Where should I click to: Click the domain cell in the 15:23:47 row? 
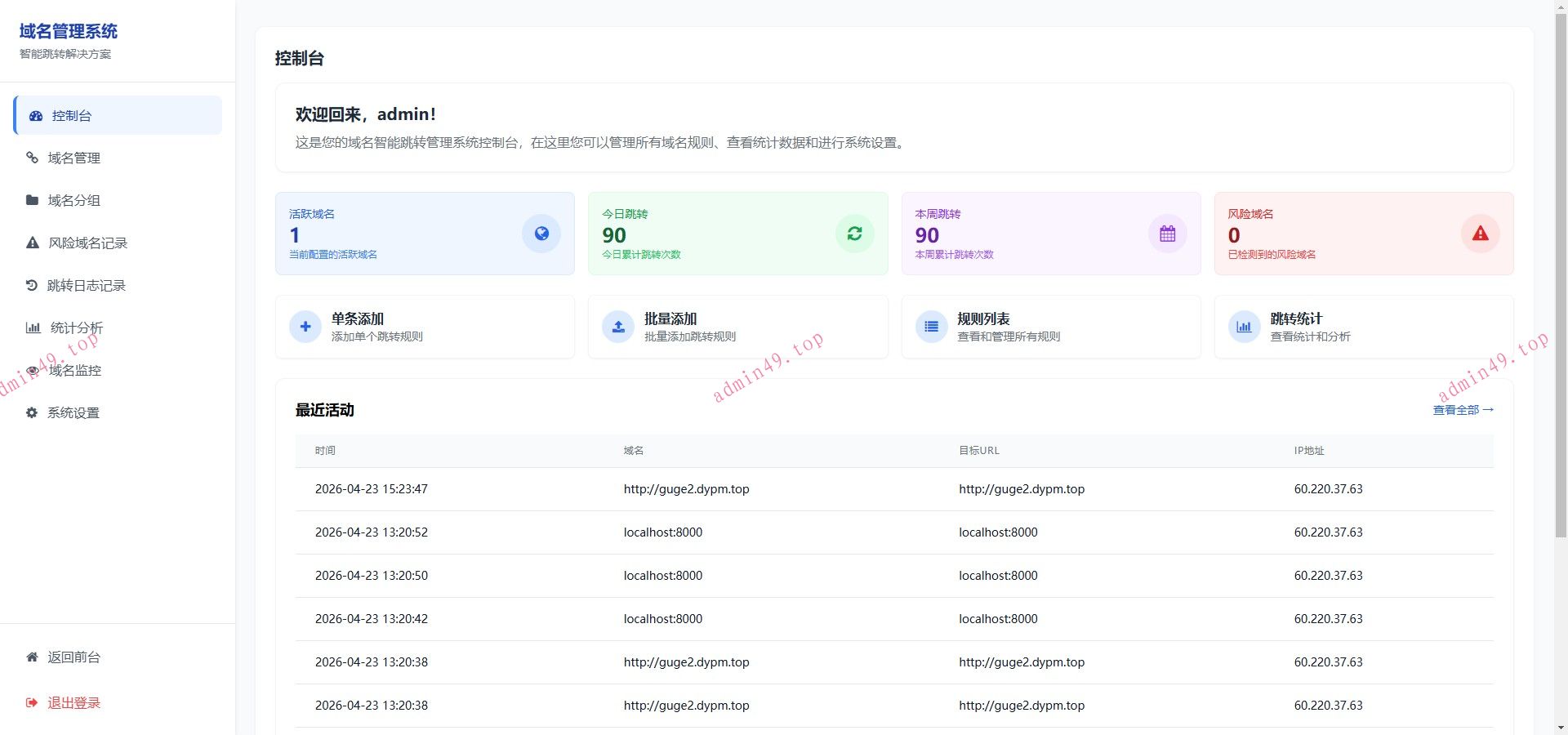pos(687,489)
